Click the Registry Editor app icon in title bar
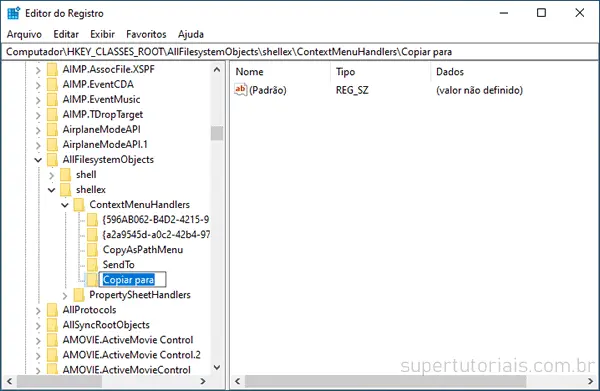 tap(13, 13)
